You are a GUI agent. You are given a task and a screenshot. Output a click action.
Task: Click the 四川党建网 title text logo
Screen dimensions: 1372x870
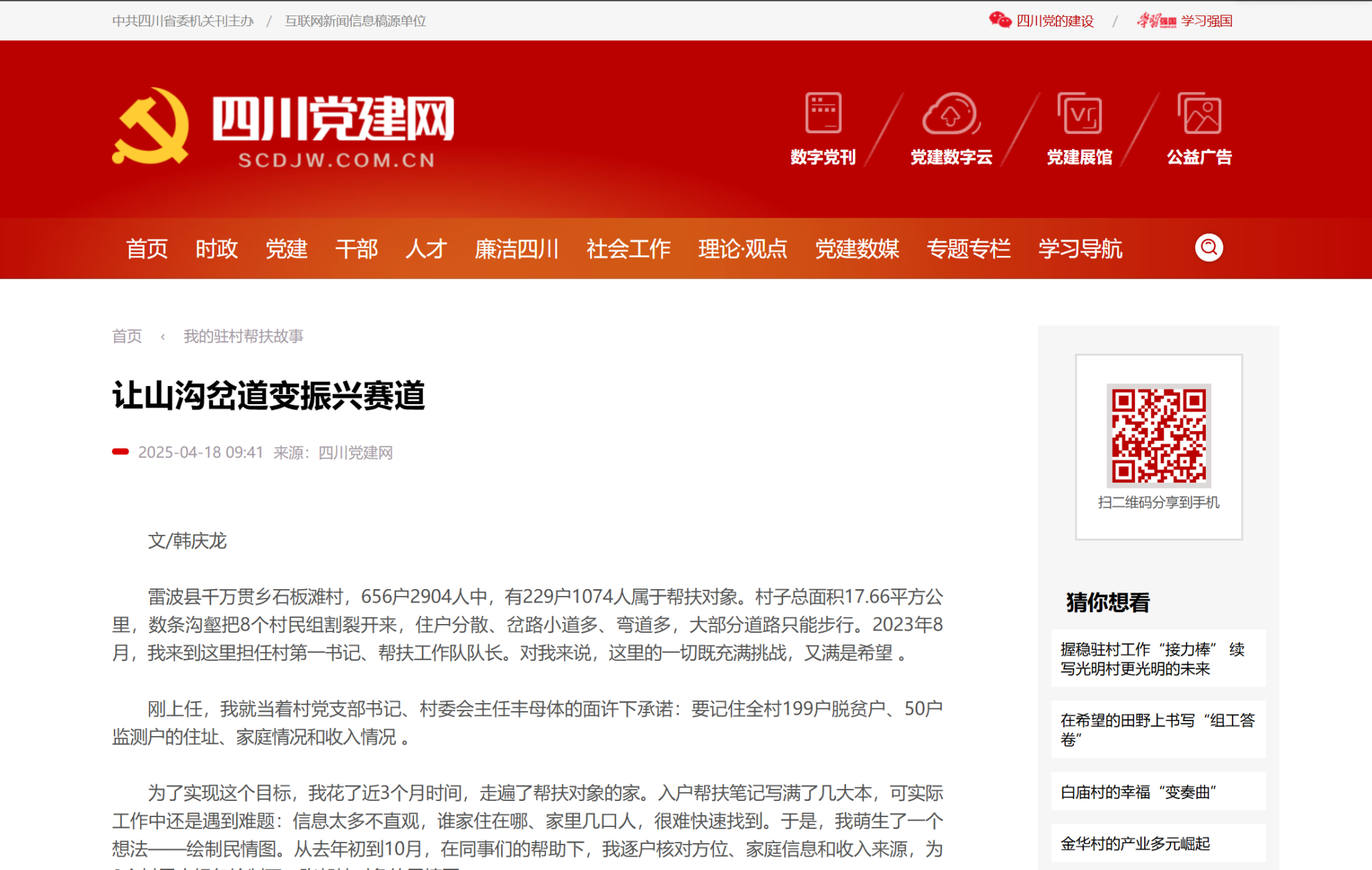click(334, 119)
